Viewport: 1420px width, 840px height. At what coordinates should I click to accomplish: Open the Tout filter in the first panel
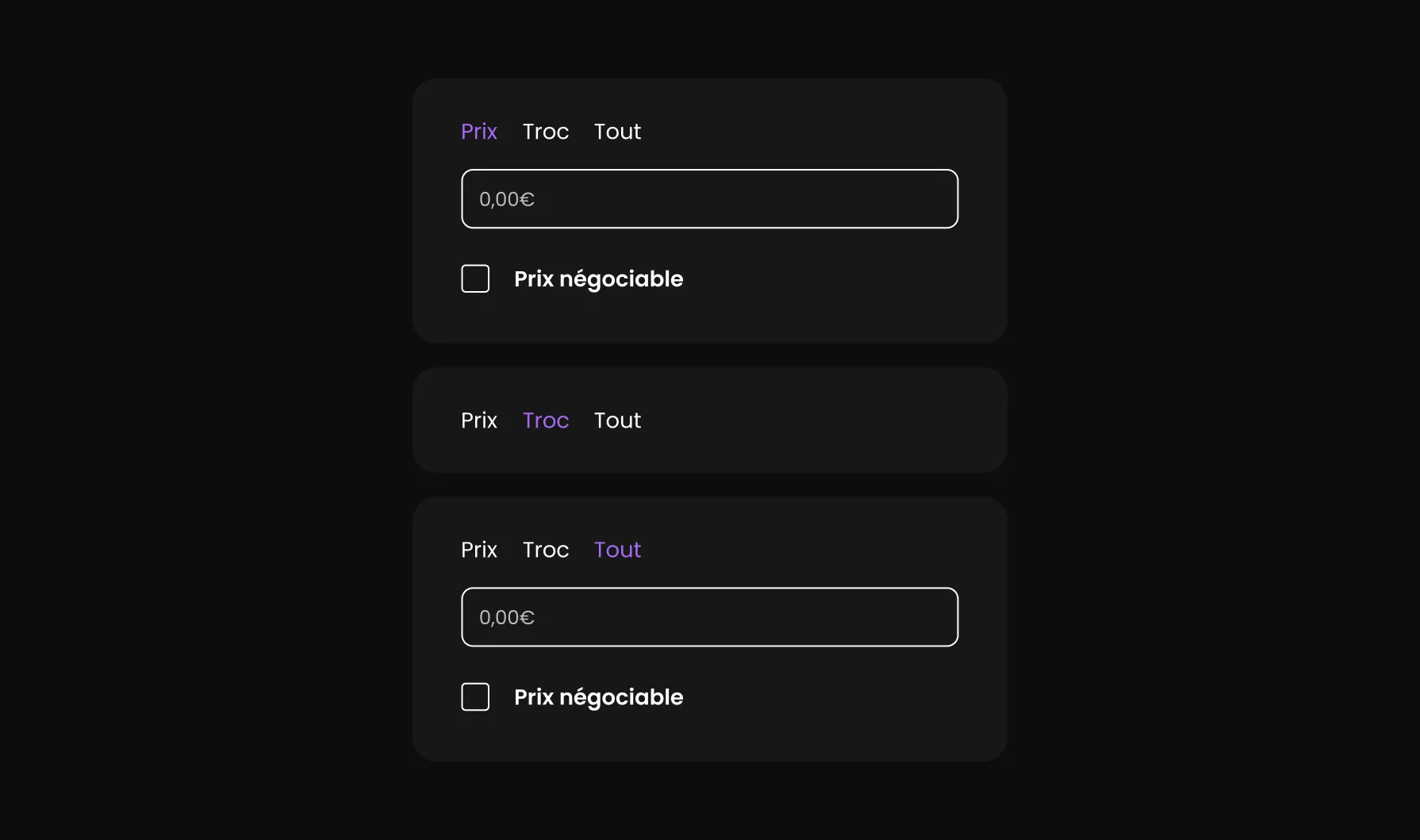coord(616,131)
